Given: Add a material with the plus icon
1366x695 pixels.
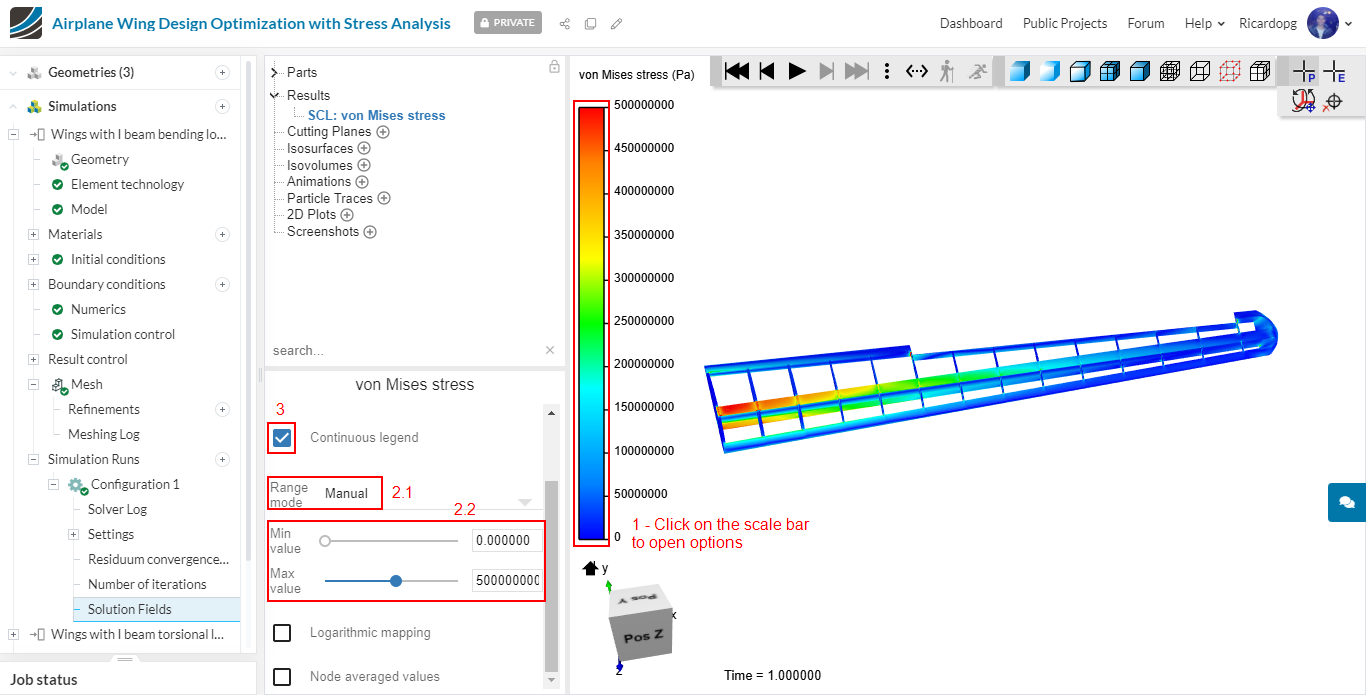Looking at the screenshot, I should click(x=222, y=234).
